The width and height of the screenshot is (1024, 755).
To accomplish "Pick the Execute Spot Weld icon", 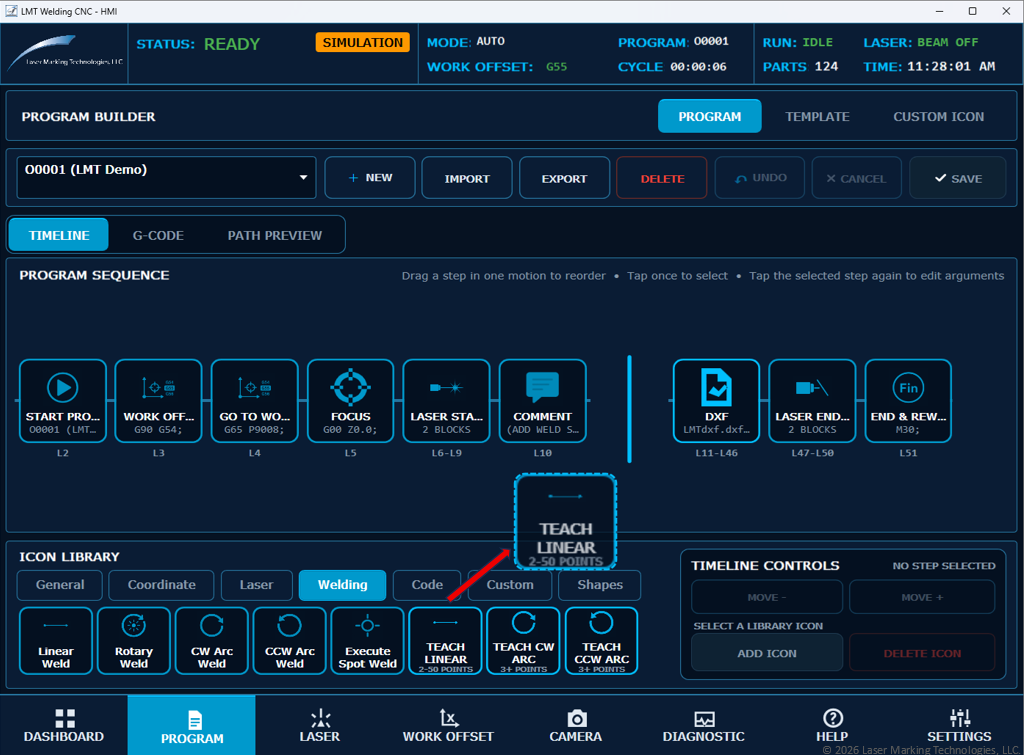I will point(368,641).
